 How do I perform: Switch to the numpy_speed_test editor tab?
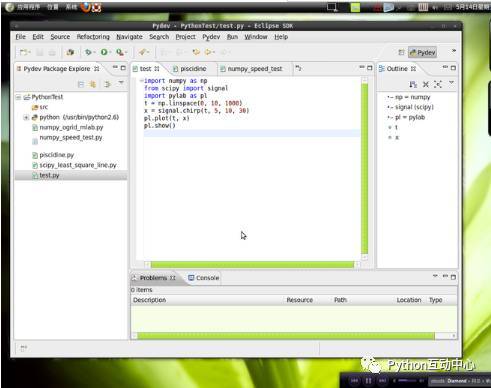pos(251,69)
